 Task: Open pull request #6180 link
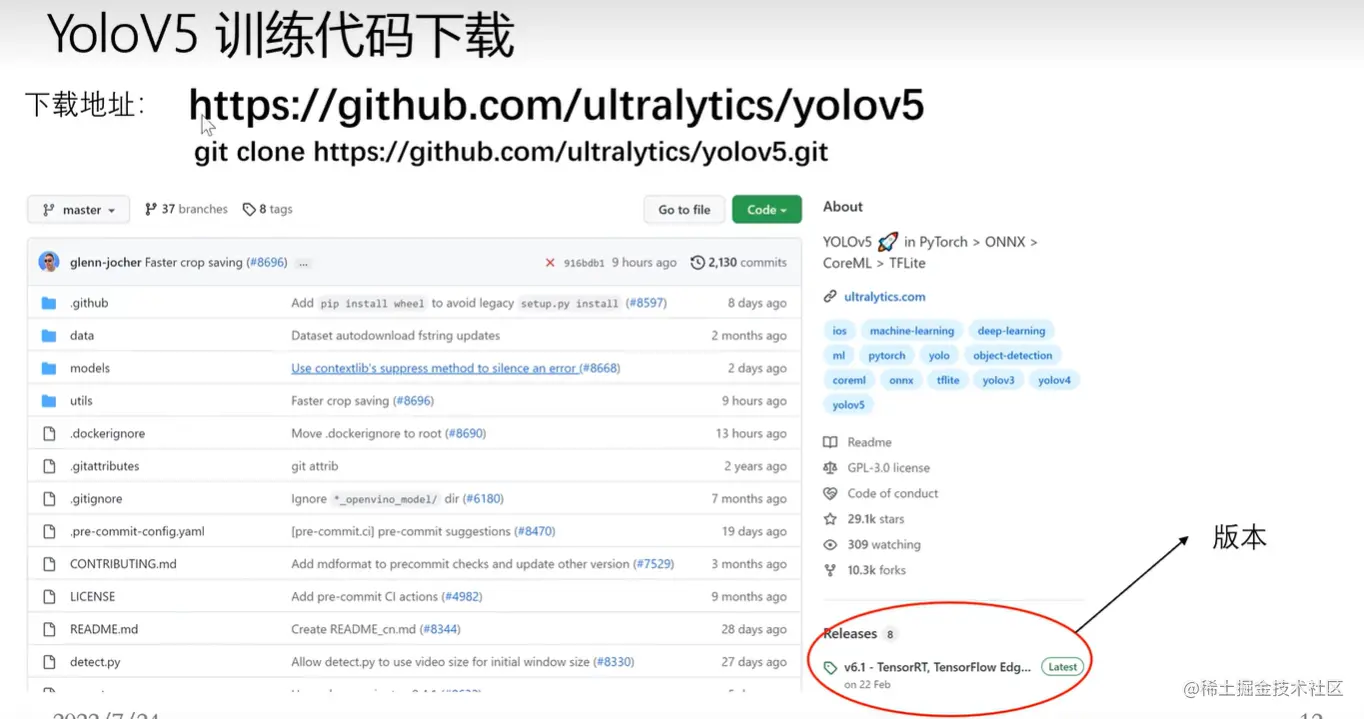point(483,499)
